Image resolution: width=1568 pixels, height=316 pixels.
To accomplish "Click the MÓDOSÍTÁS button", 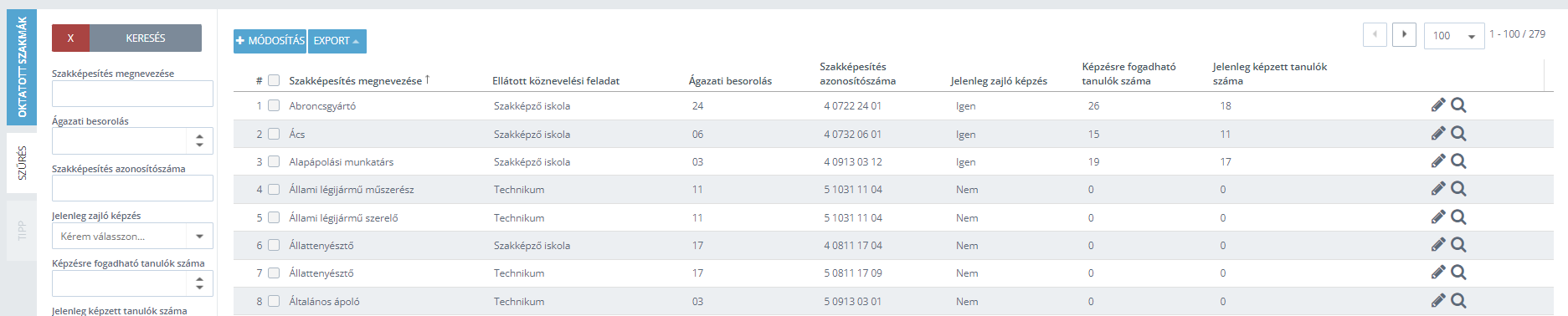I will tap(270, 41).
